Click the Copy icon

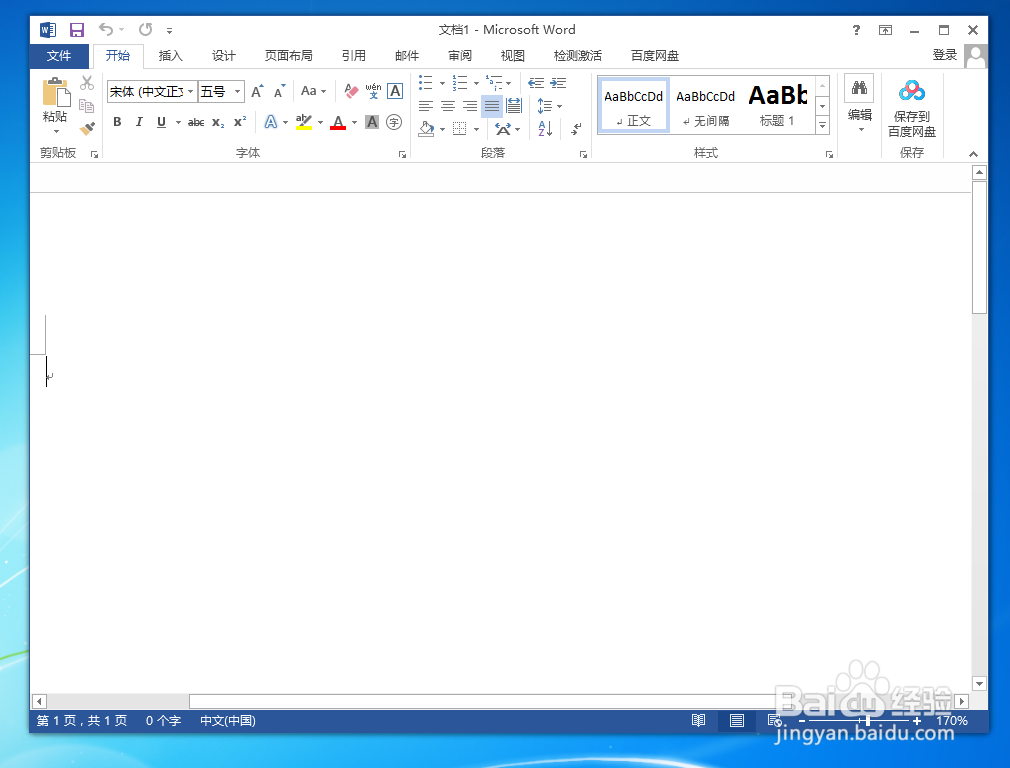click(87, 106)
